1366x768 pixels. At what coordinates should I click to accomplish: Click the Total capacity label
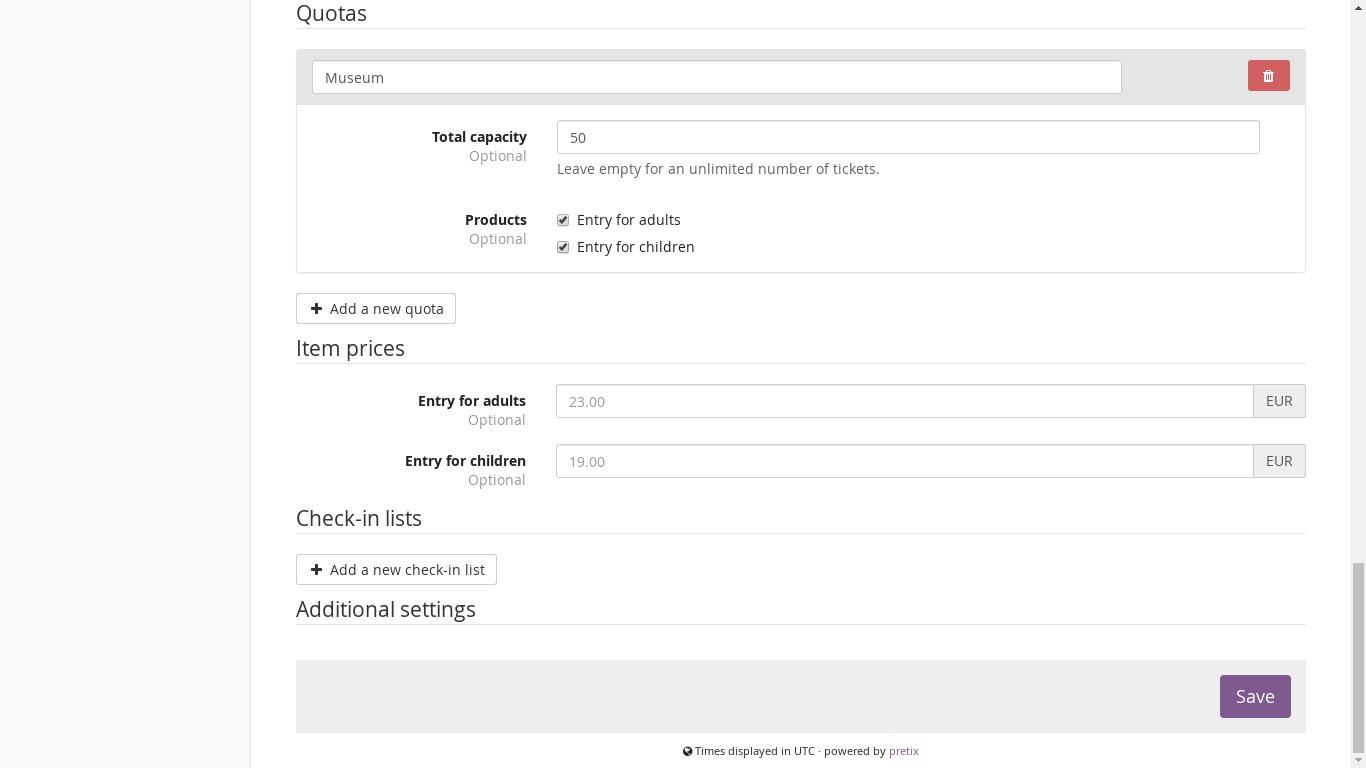point(479,137)
